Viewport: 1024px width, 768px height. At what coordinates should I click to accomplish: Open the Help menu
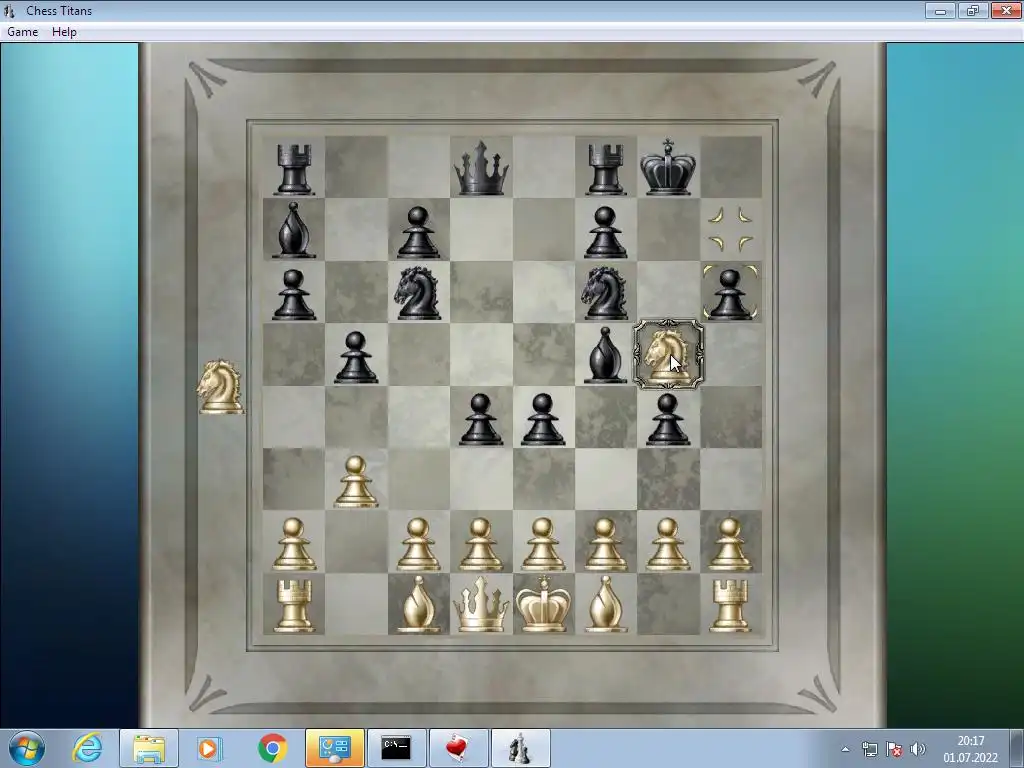pyautogui.click(x=64, y=31)
